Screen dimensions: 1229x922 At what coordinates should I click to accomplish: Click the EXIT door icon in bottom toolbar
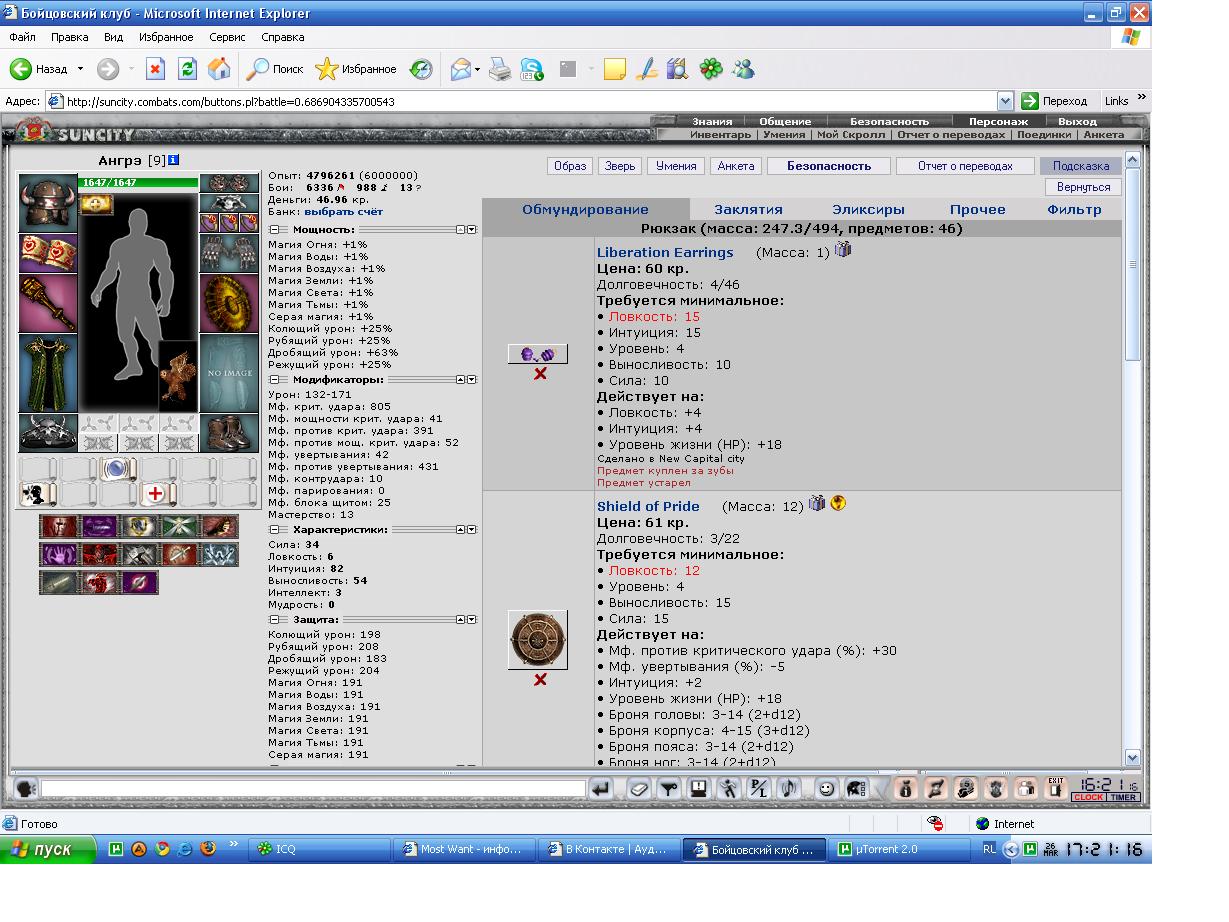click(1055, 789)
